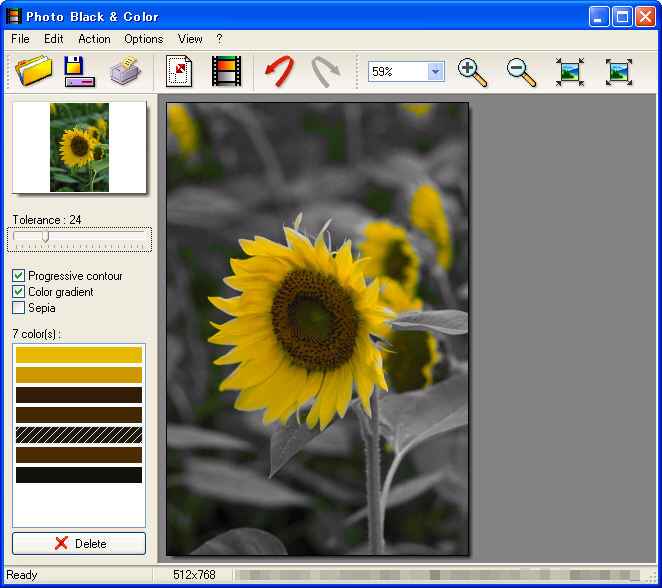The image size is (662, 588).
Task: Open the Action menu
Action: [94, 39]
